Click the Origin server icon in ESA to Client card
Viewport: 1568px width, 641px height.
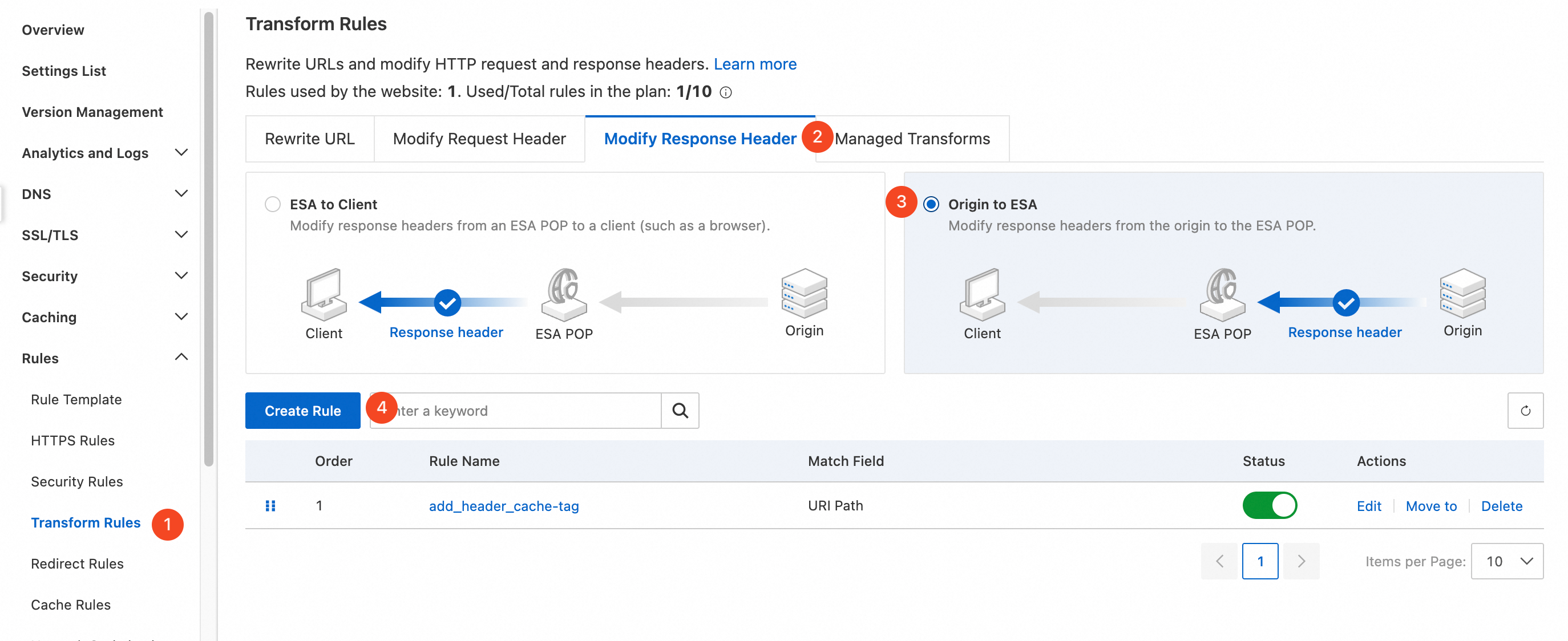[x=804, y=293]
